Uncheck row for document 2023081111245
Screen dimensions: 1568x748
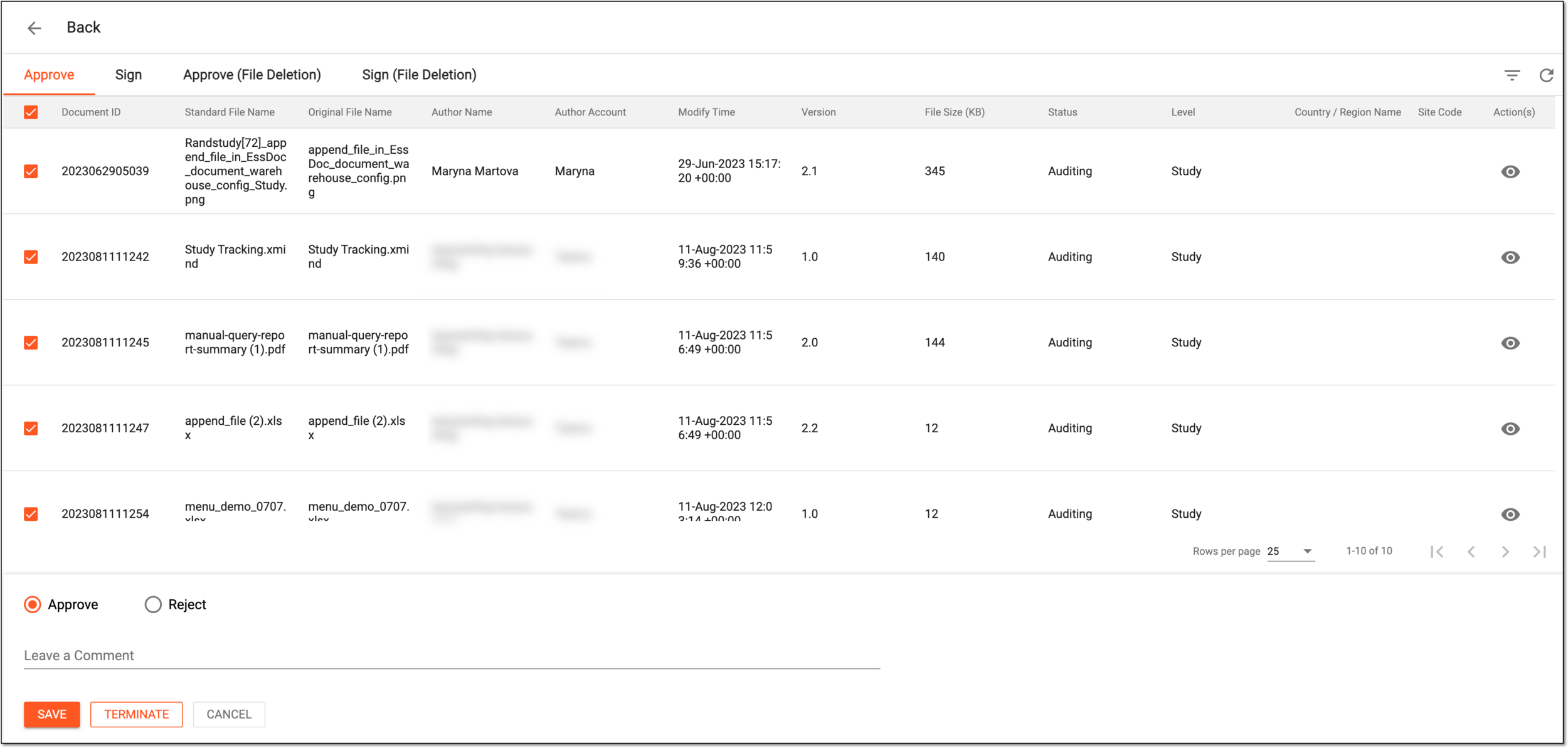pyautogui.click(x=31, y=343)
